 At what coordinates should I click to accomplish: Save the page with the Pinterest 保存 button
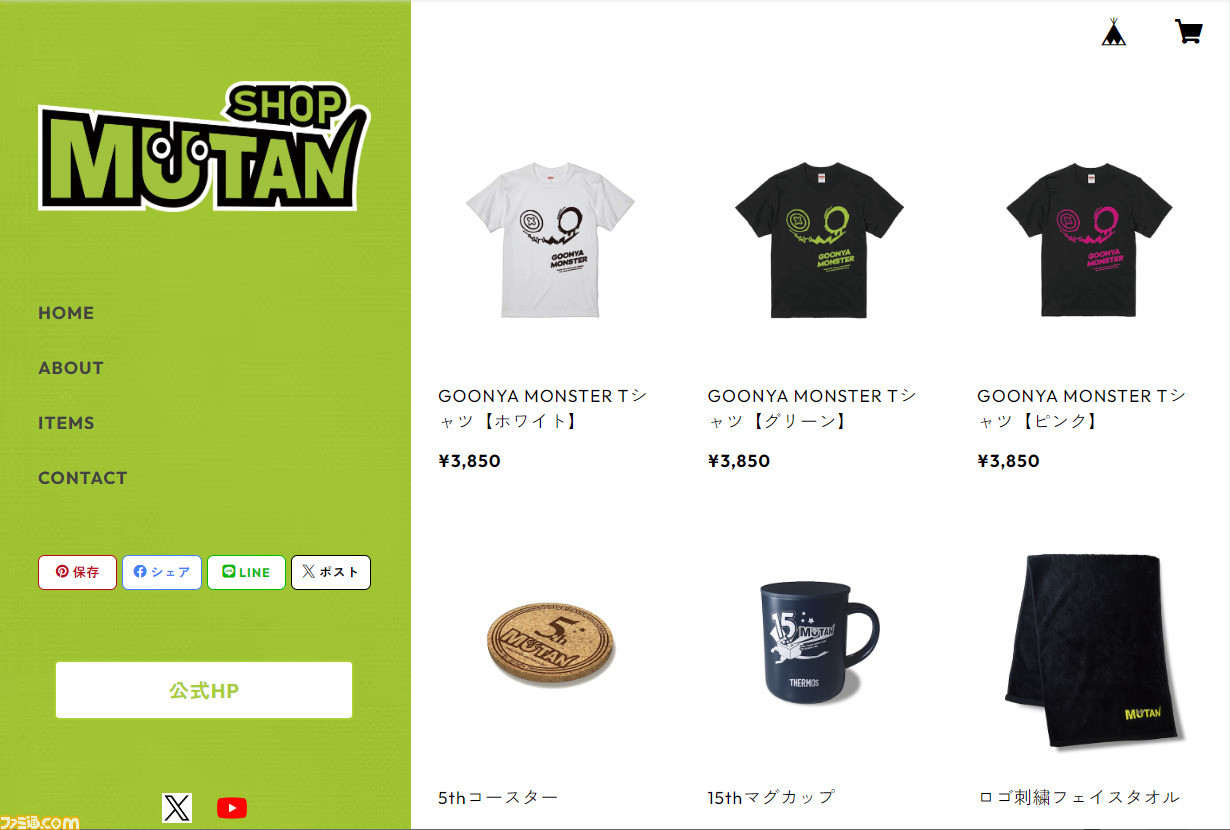pyautogui.click(x=77, y=572)
